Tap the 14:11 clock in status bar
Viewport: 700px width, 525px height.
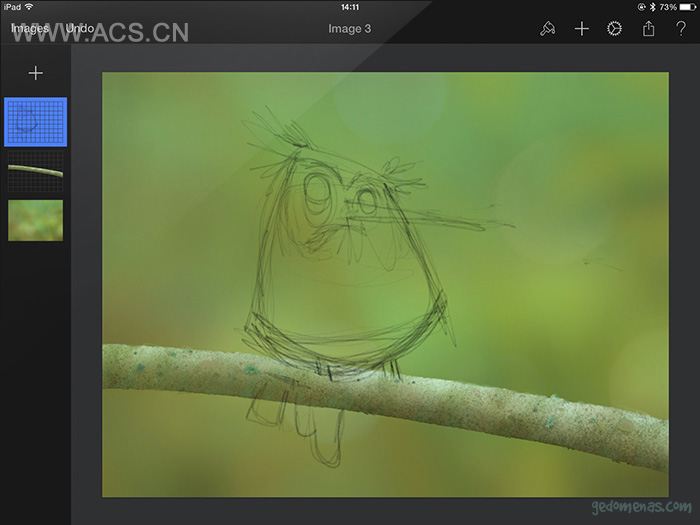pos(349,7)
